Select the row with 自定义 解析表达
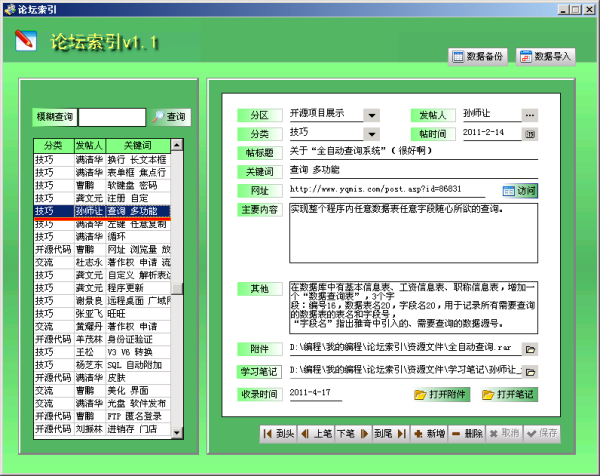 coord(102,275)
